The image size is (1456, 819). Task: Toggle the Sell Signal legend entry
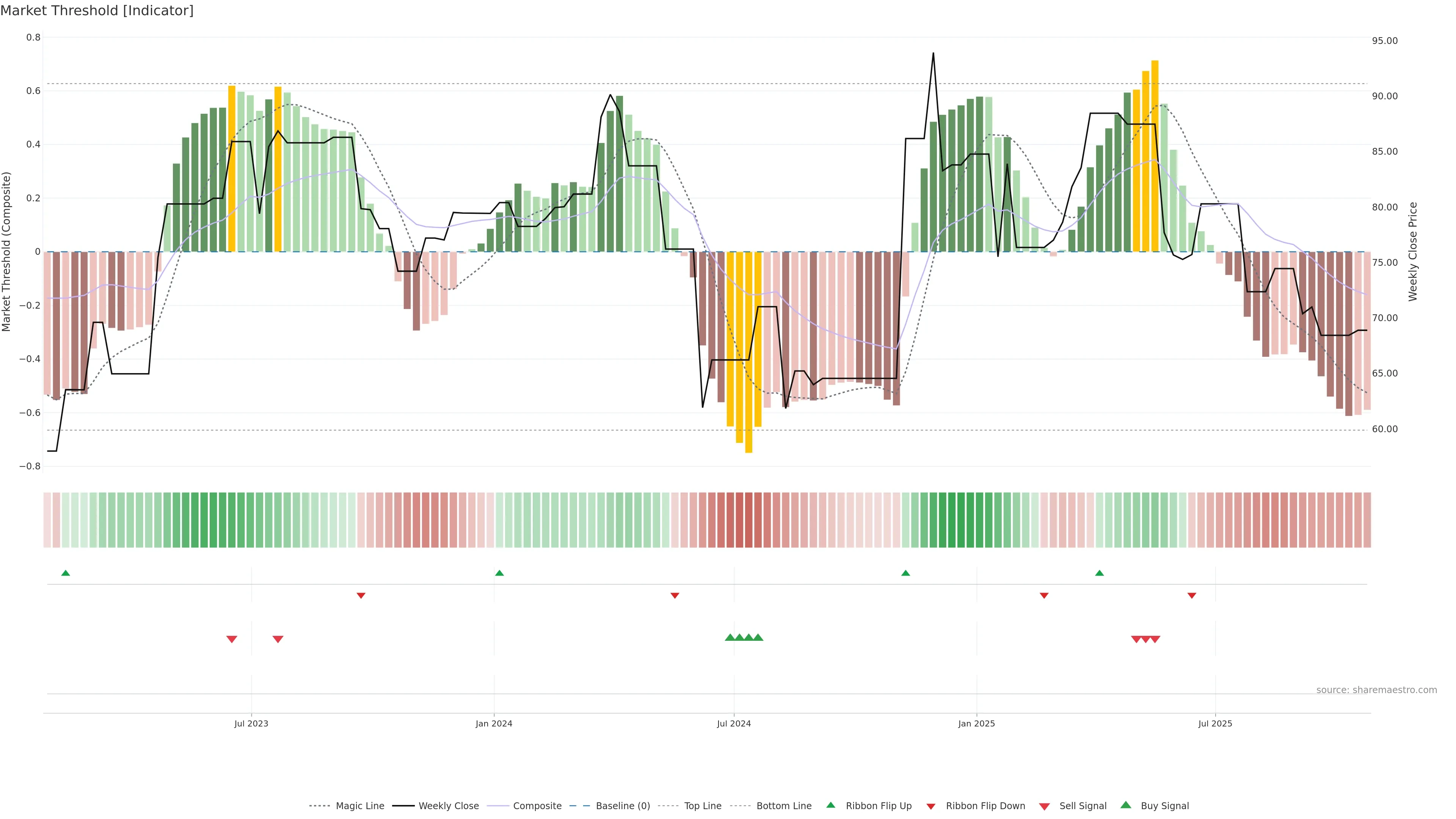pos(1083,806)
